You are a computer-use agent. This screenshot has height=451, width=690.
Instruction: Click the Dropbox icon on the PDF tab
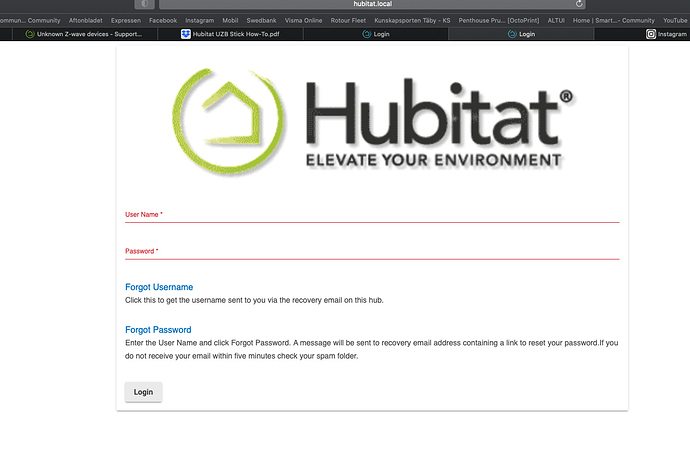tap(186, 34)
